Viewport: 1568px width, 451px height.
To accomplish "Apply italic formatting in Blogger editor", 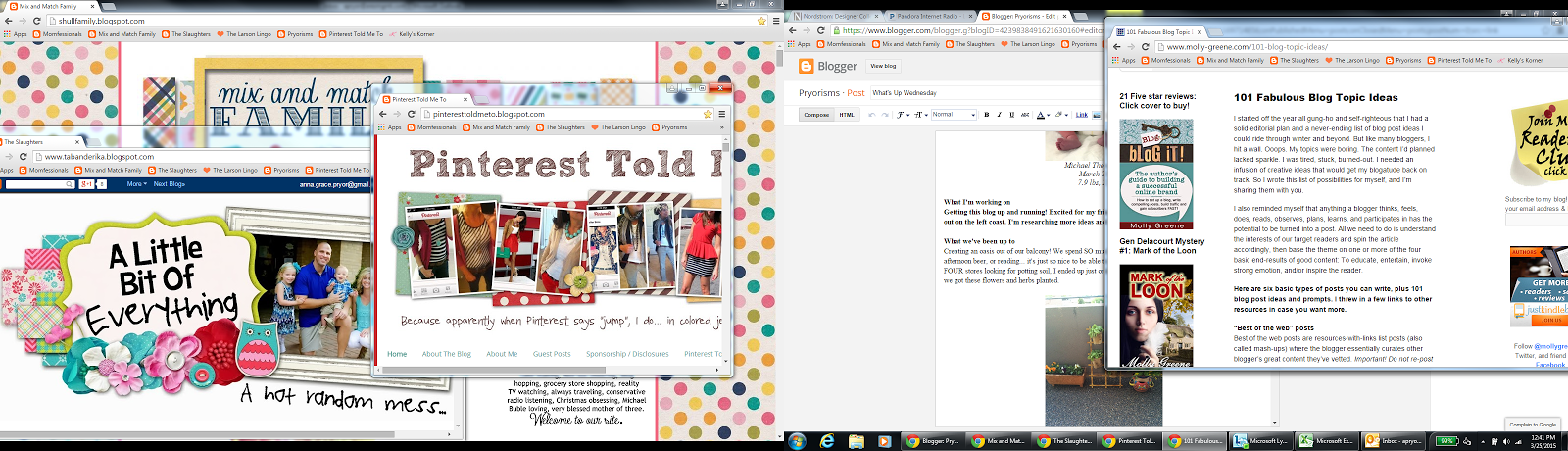I will click(x=1000, y=115).
